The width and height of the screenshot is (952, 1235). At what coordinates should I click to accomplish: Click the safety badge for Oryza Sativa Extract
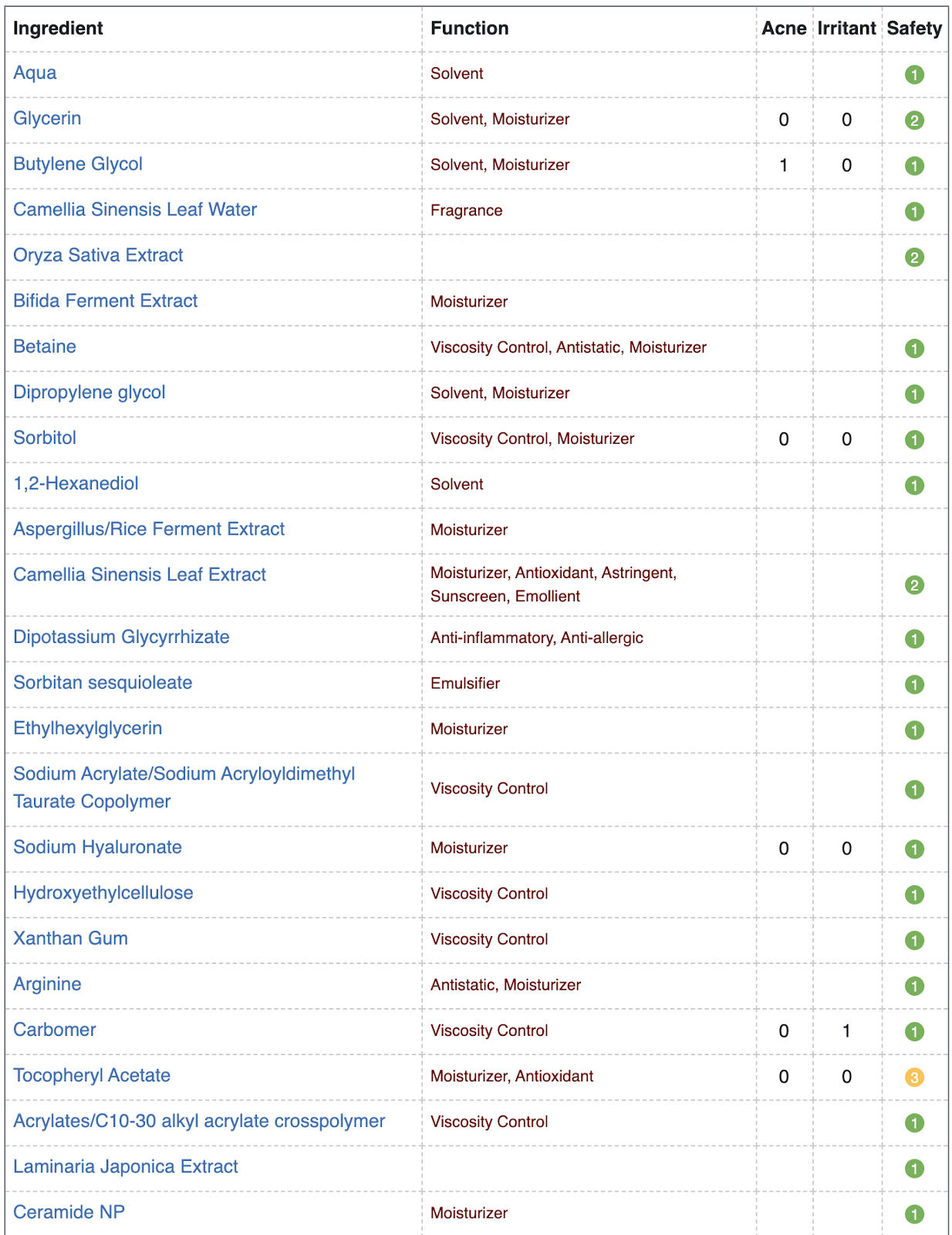coord(914,257)
